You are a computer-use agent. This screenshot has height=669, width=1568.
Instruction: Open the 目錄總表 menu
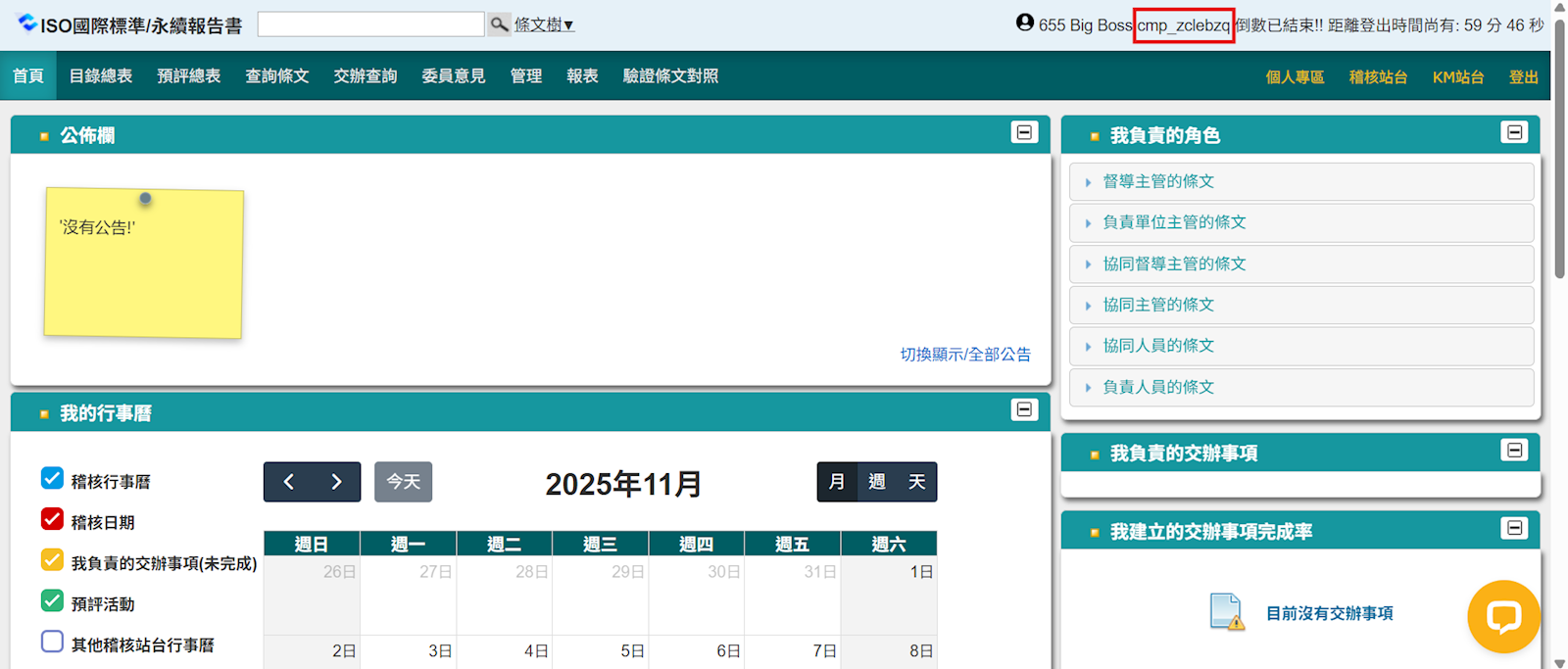click(x=101, y=76)
